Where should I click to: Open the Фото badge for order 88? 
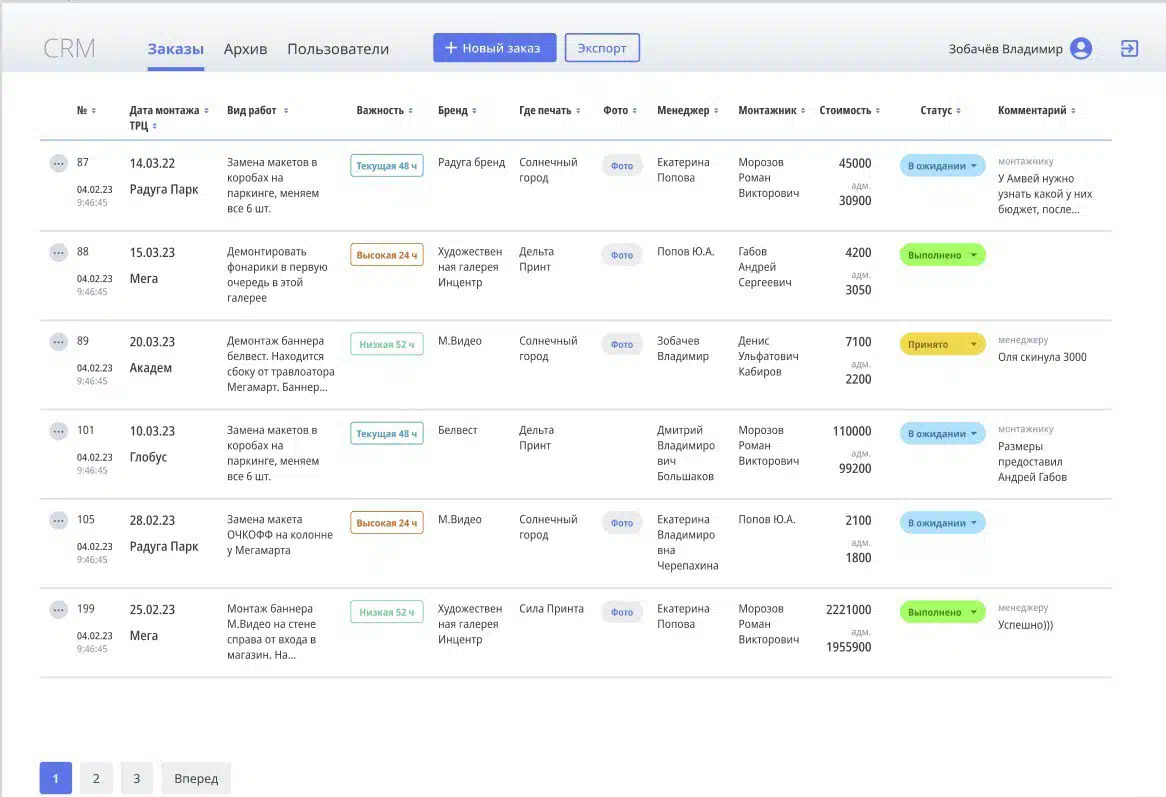click(x=622, y=255)
